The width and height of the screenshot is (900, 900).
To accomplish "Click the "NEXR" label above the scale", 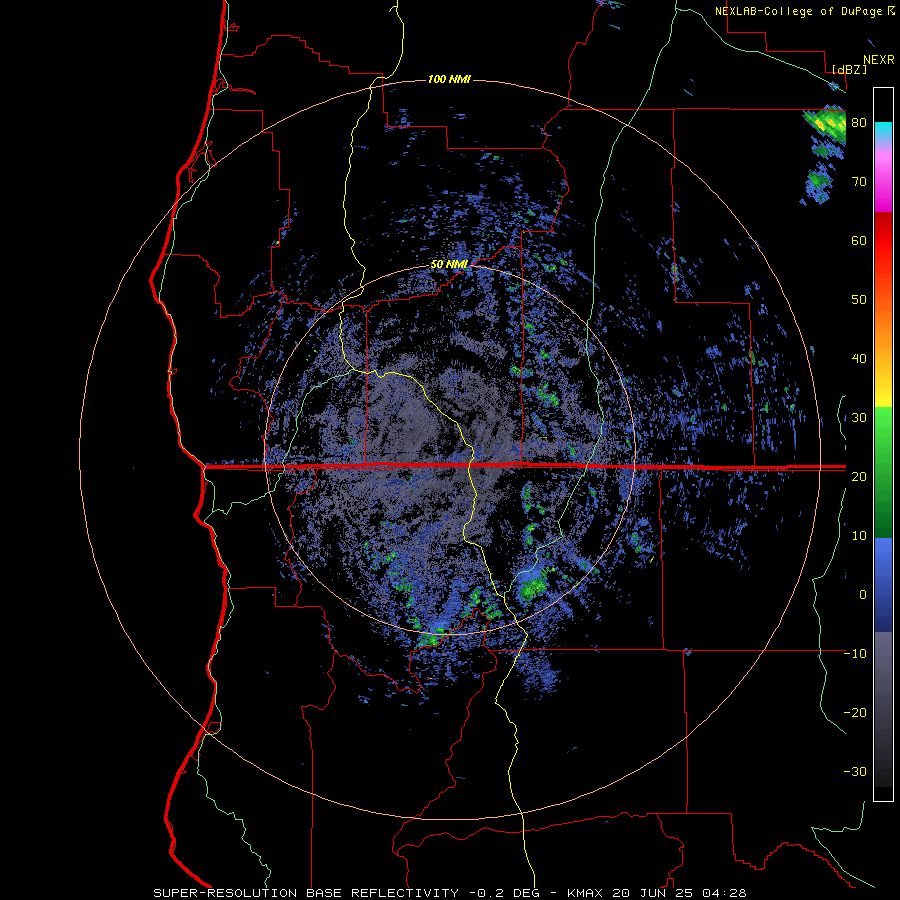I will [x=878, y=60].
